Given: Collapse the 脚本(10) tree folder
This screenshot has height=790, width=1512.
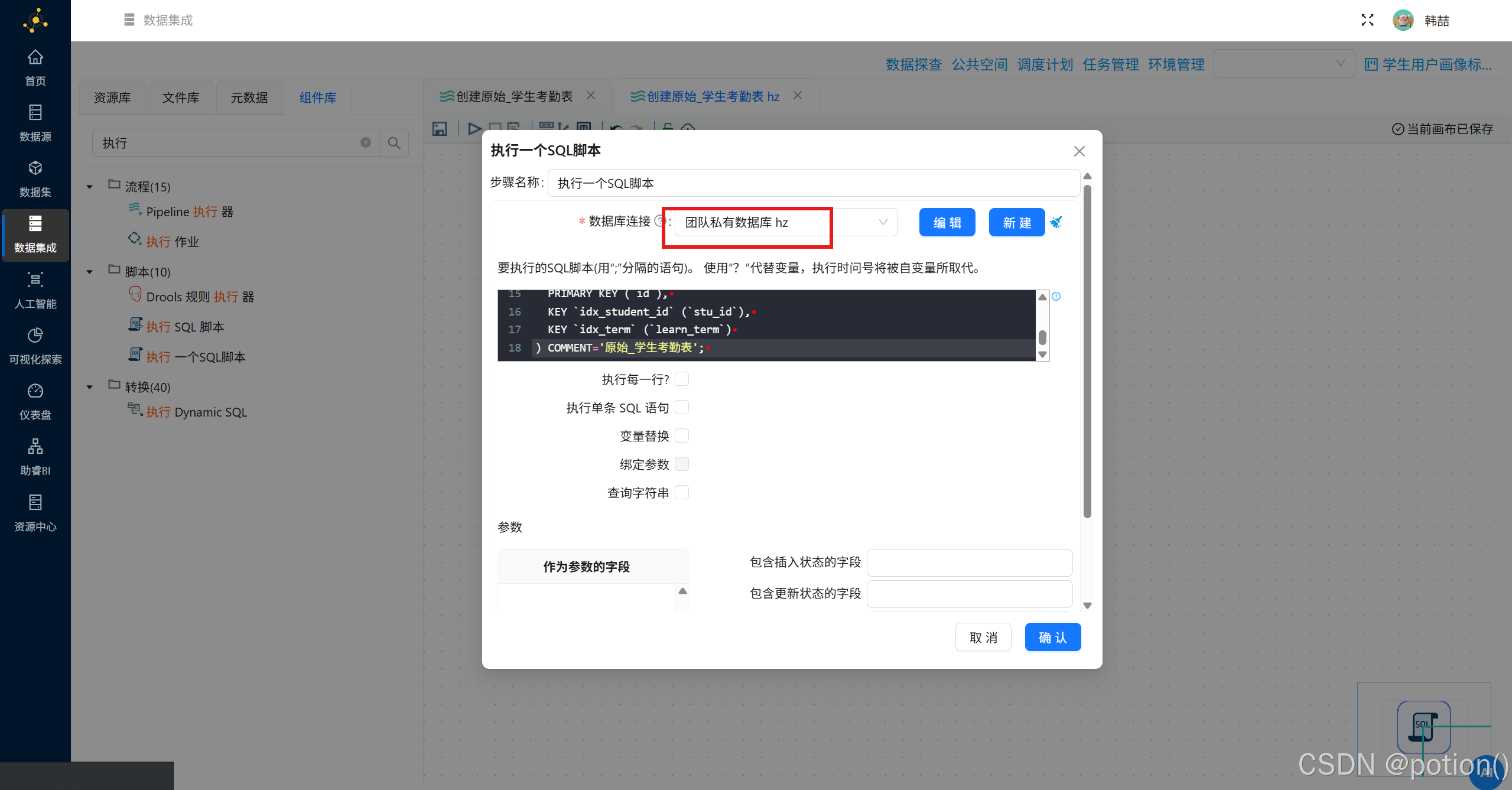Looking at the screenshot, I should point(90,272).
